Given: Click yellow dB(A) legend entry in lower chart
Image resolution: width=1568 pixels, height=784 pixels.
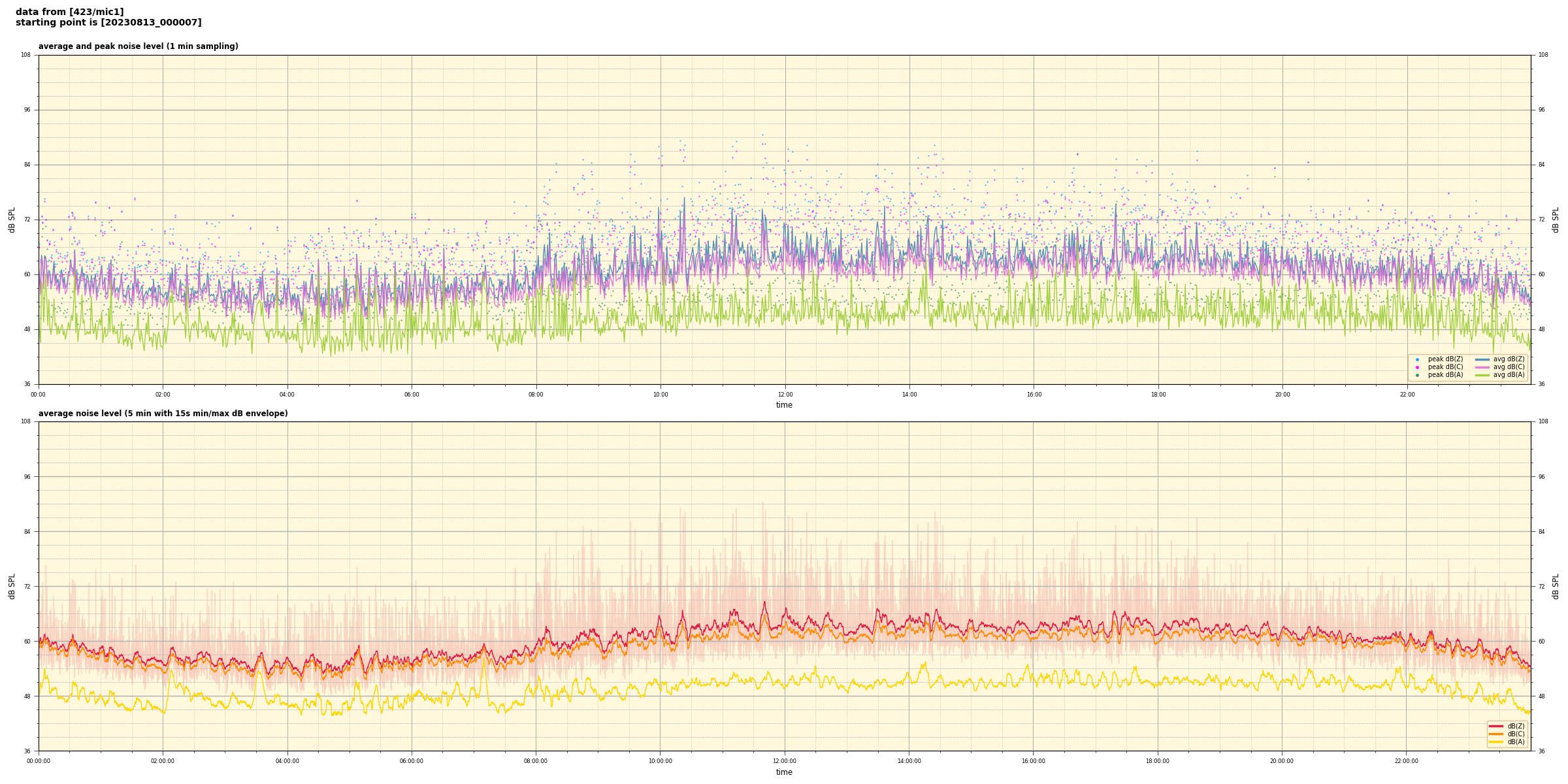Looking at the screenshot, I should (1496, 742).
